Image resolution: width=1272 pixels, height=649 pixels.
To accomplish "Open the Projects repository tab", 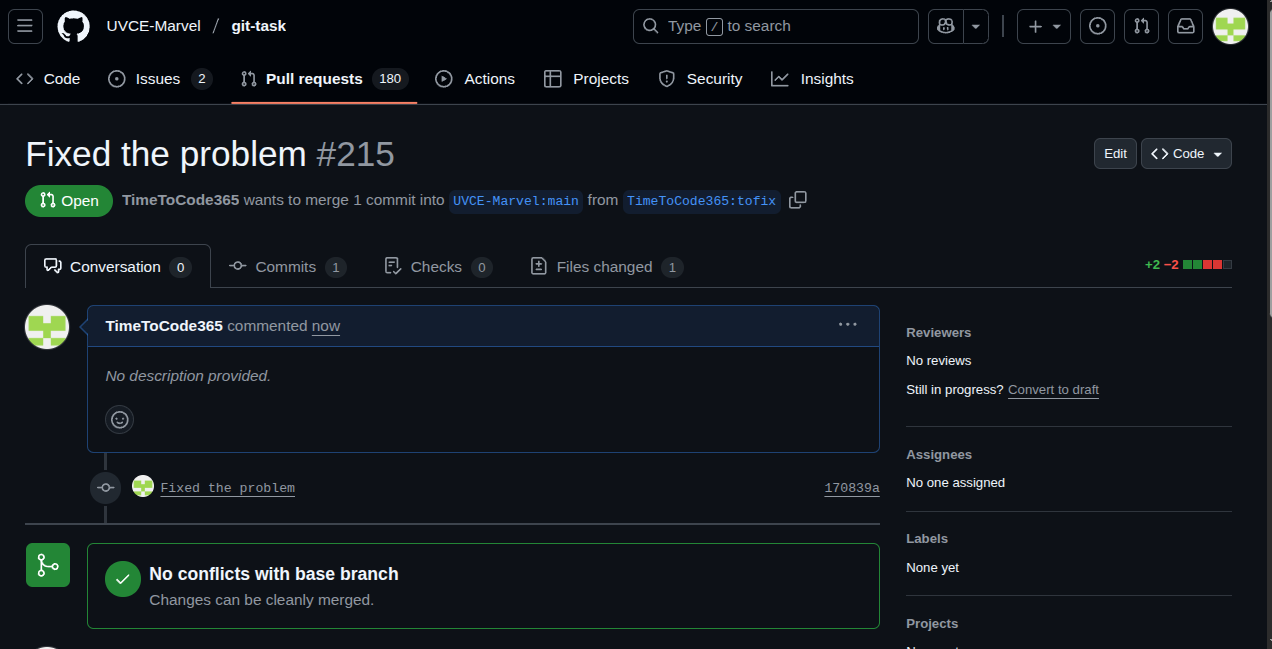I will pos(586,79).
